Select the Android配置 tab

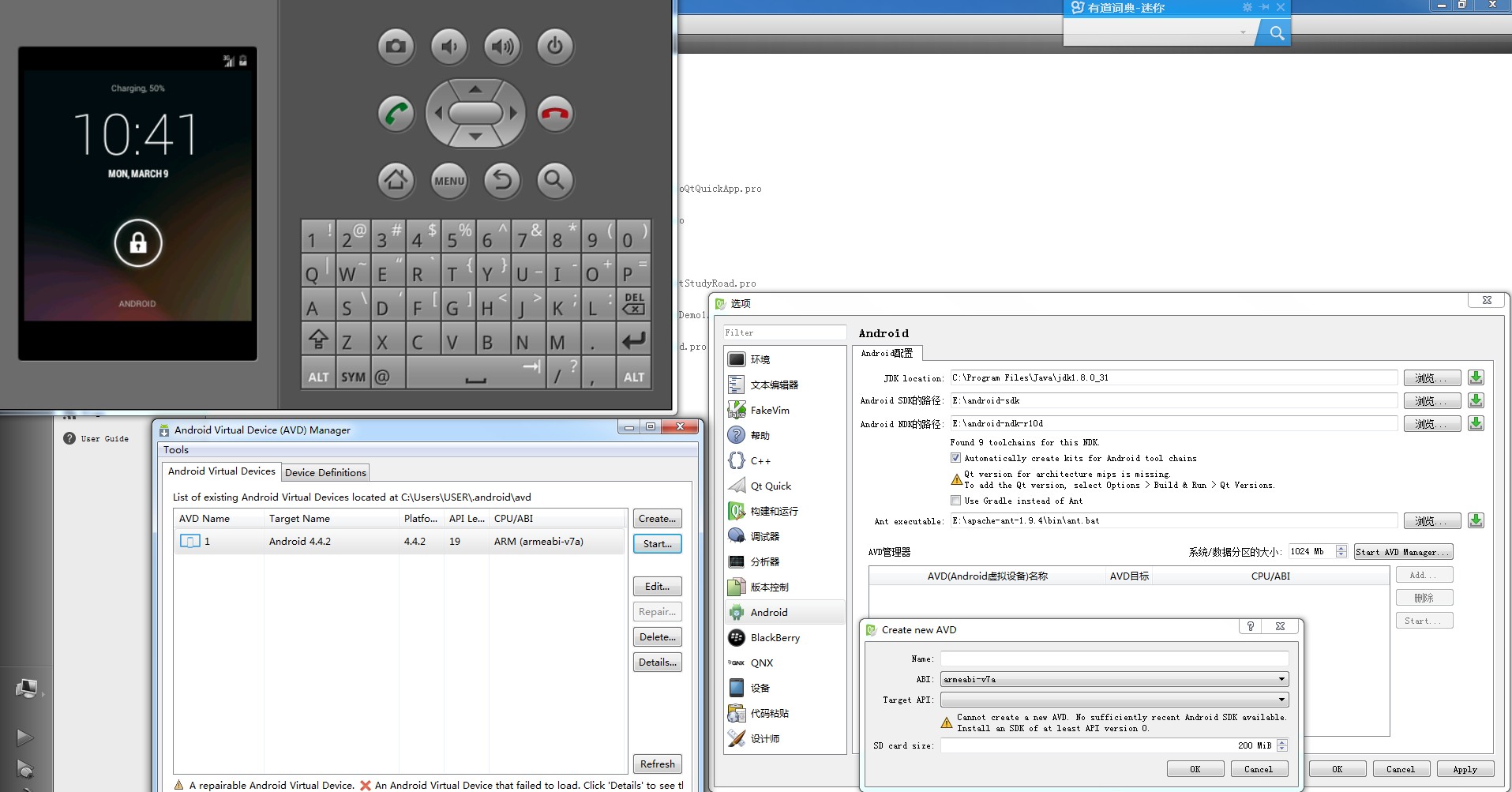(x=887, y=354)
